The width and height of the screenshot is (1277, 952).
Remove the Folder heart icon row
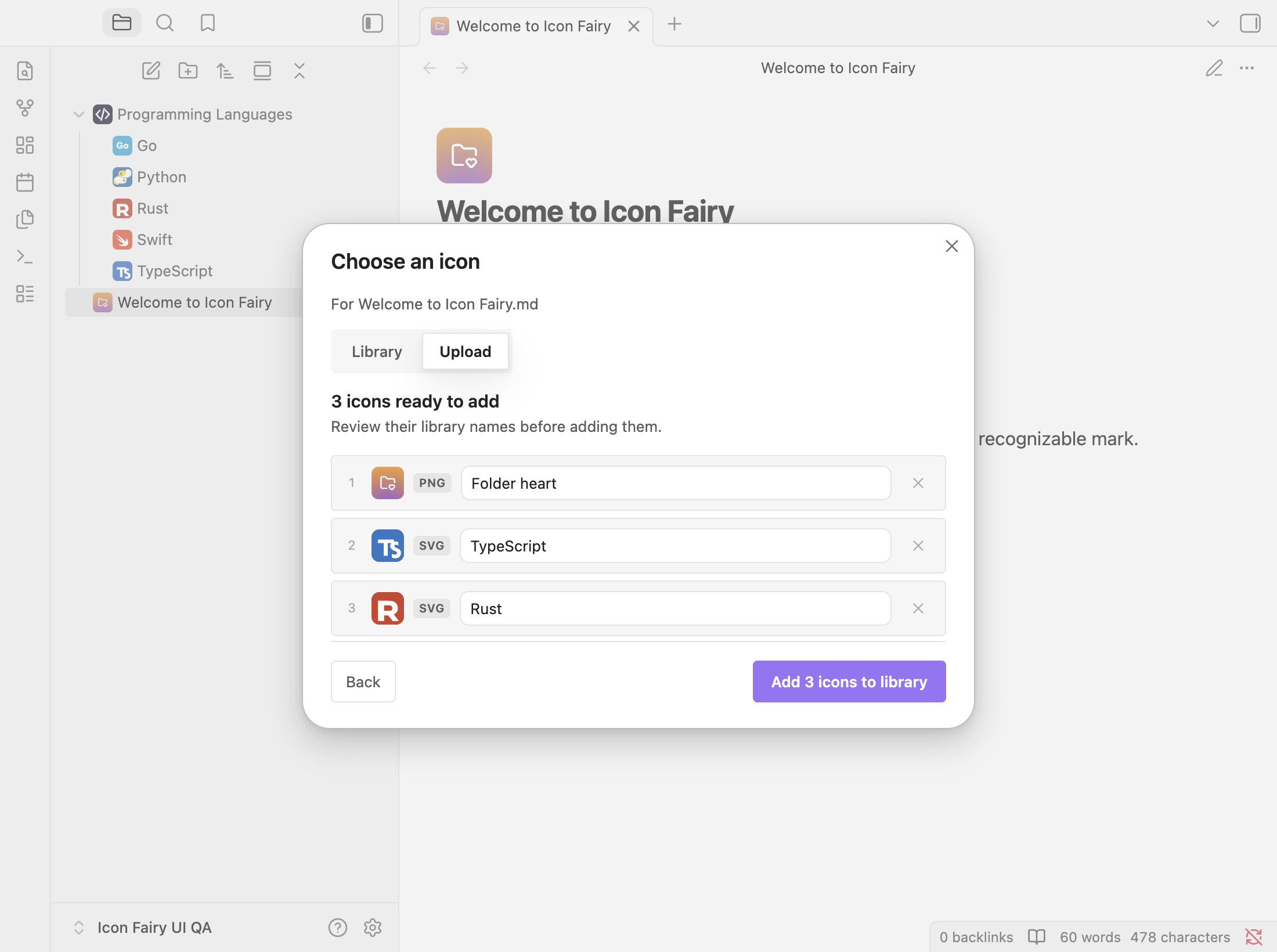coord(918,483)
